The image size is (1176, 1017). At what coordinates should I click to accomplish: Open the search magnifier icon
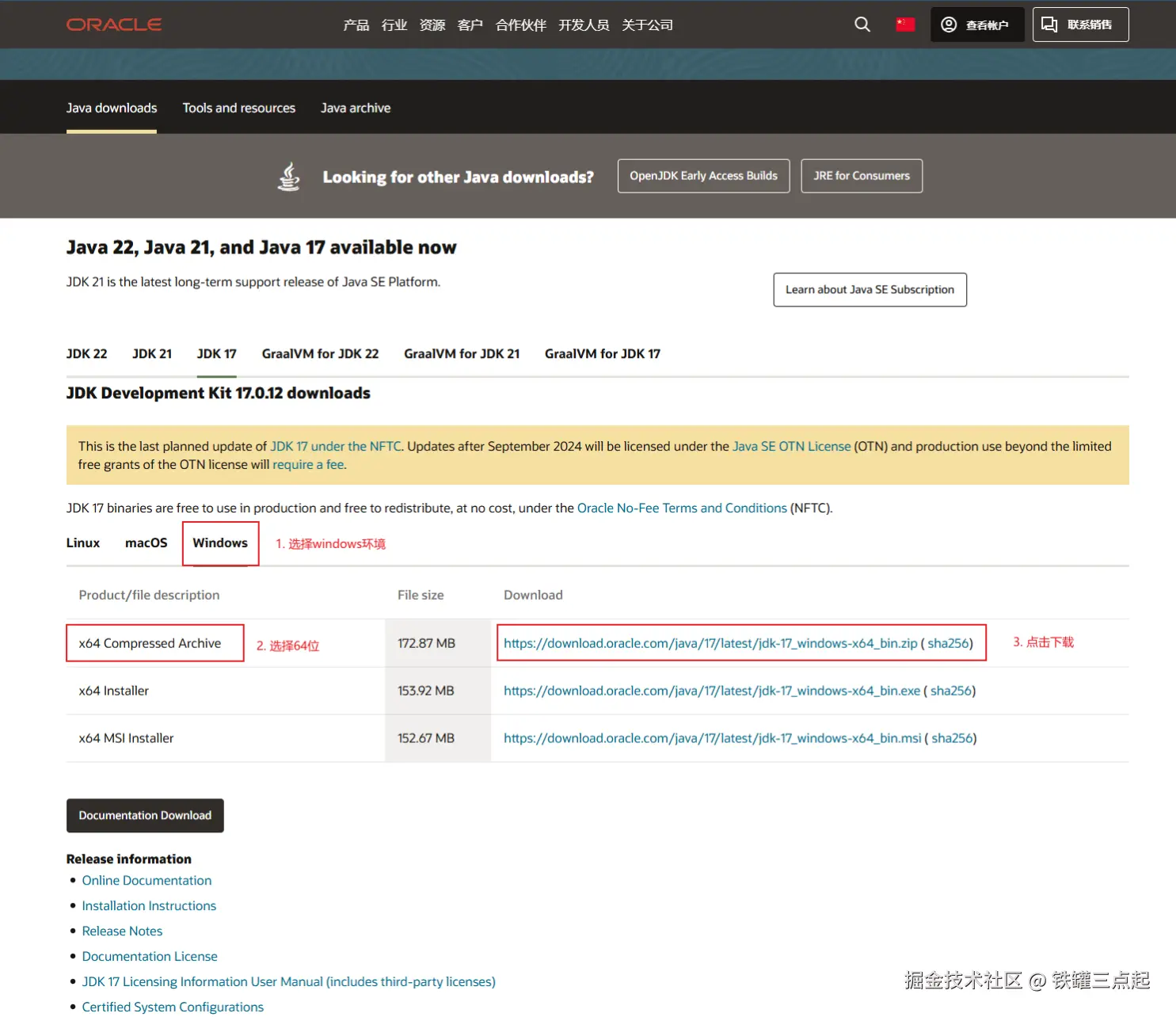862,25
